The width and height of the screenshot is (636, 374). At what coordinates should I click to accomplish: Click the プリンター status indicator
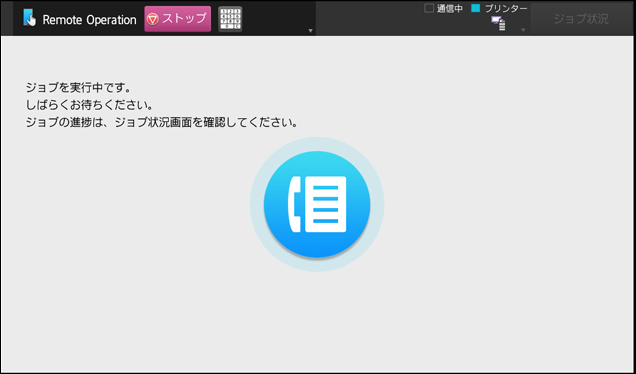pos(500,9)
